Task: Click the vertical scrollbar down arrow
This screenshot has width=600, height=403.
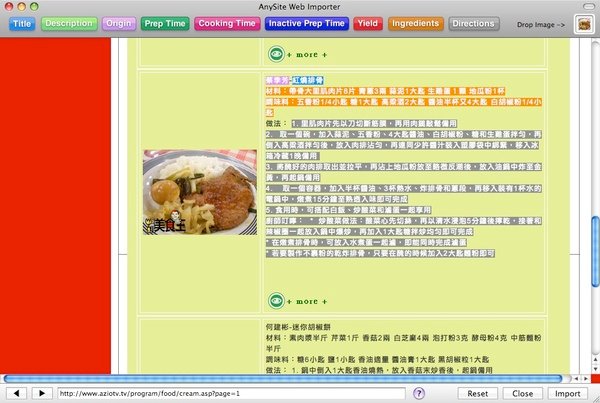Action: 595,369
